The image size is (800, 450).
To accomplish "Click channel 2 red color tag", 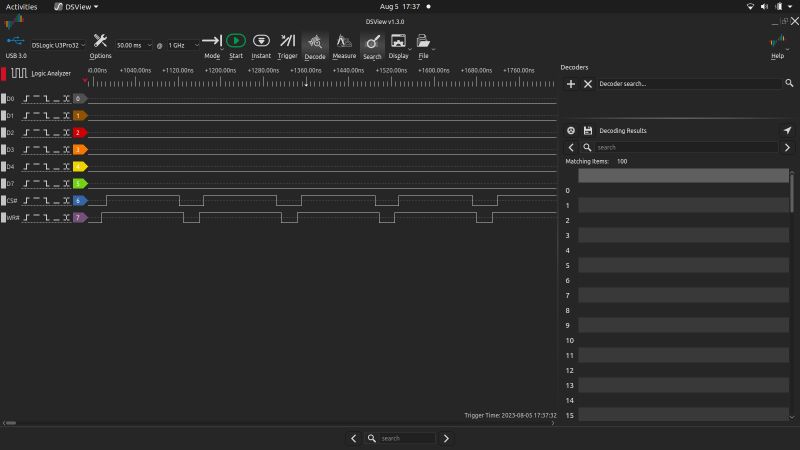I will click(80, 133).
